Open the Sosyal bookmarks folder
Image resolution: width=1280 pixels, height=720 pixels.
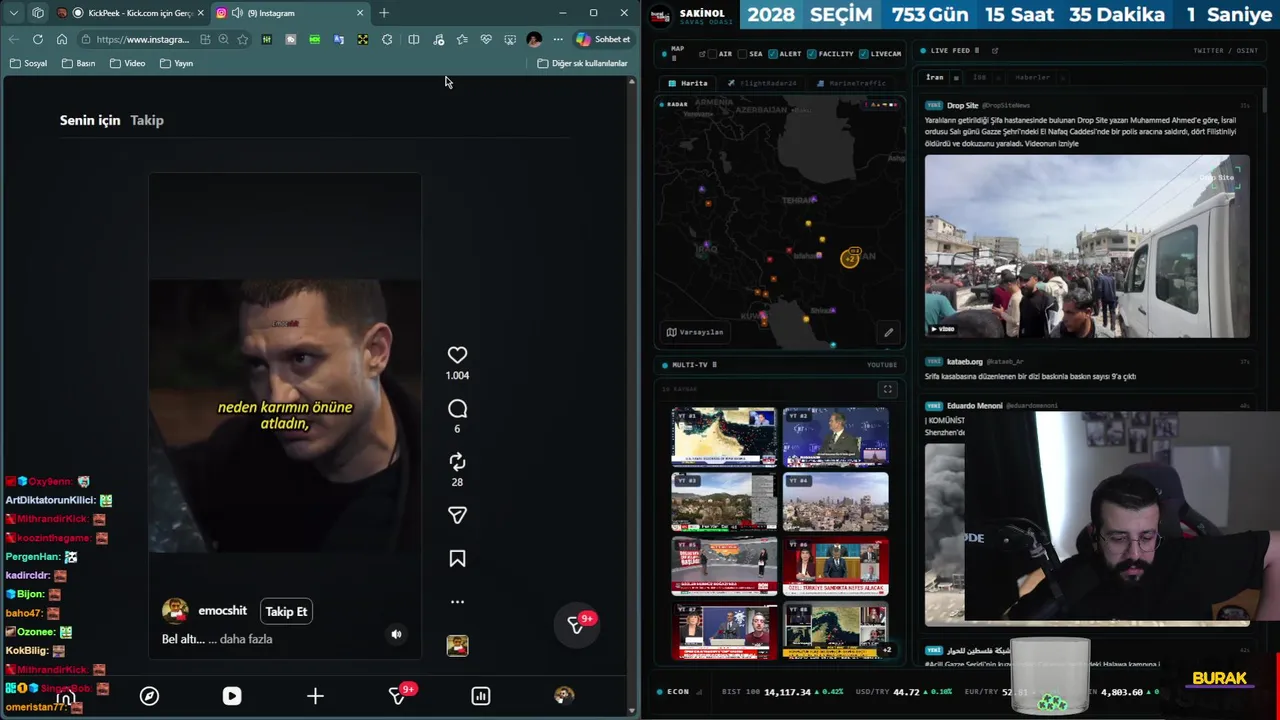coord(28,63)
